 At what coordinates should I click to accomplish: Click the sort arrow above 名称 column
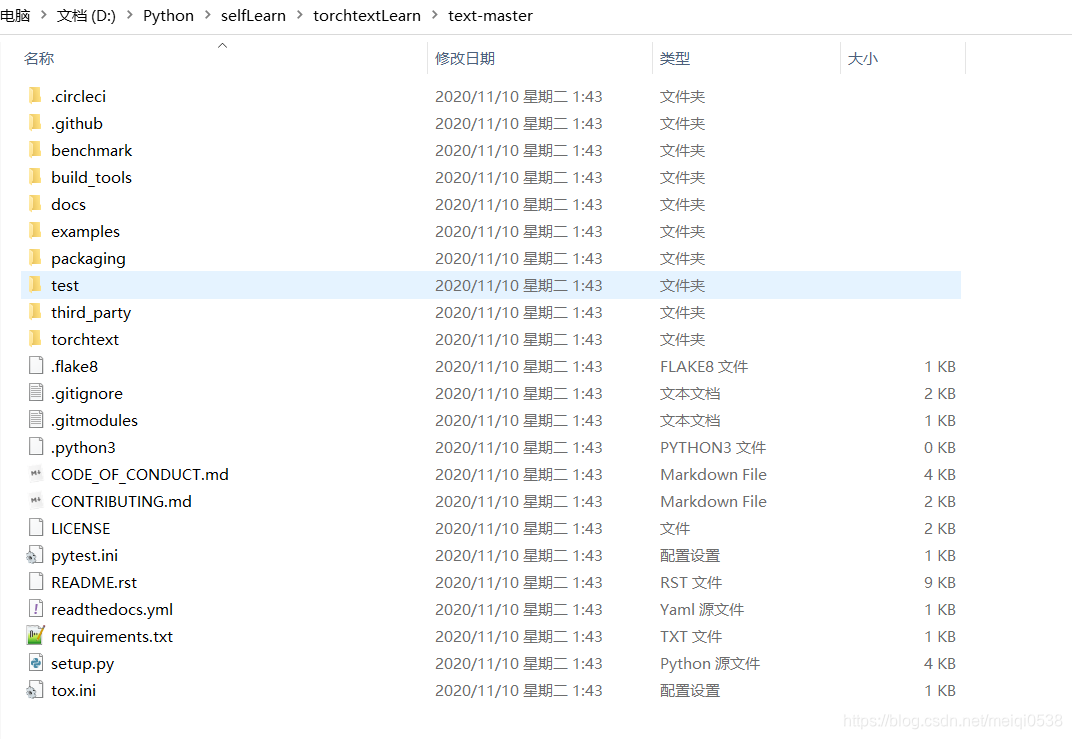click(222, 45)
